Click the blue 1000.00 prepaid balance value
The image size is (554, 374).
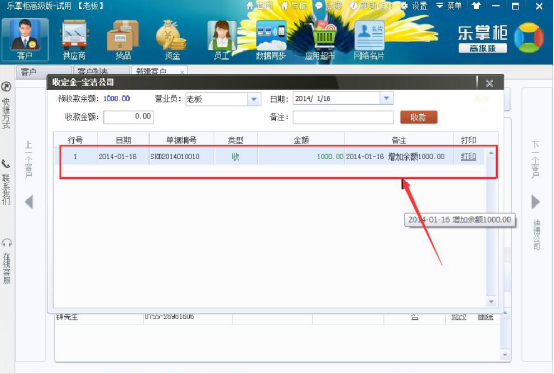click(x=117, y=99)
